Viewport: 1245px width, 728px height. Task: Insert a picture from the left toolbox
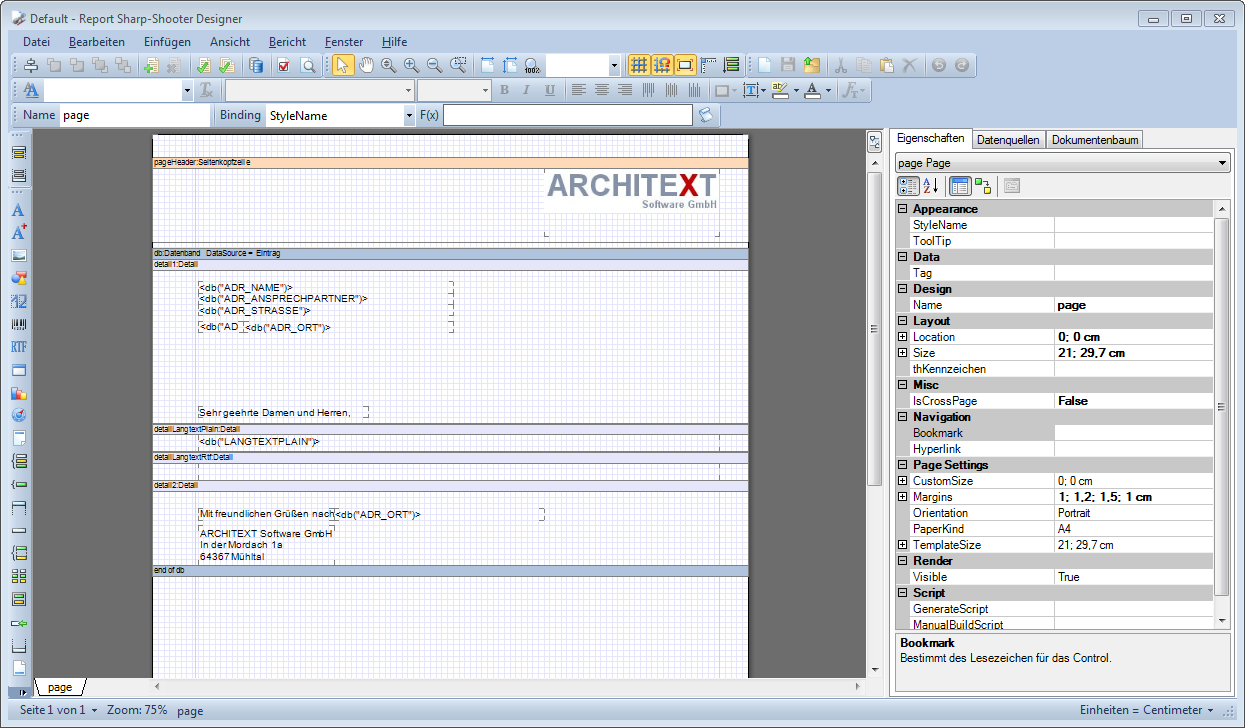(x=19, y=255)
